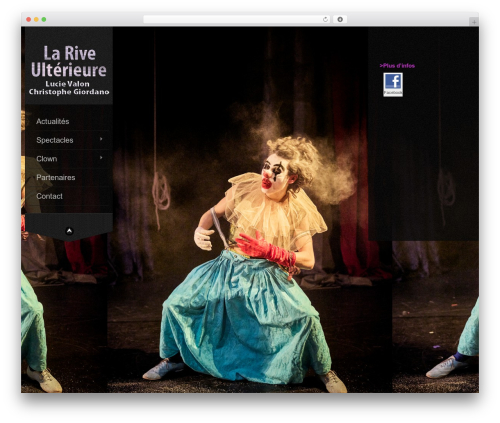Click the text "Lucie Valon"
Image resolution: width=500 pixels, height=423 pixels.
68,84
